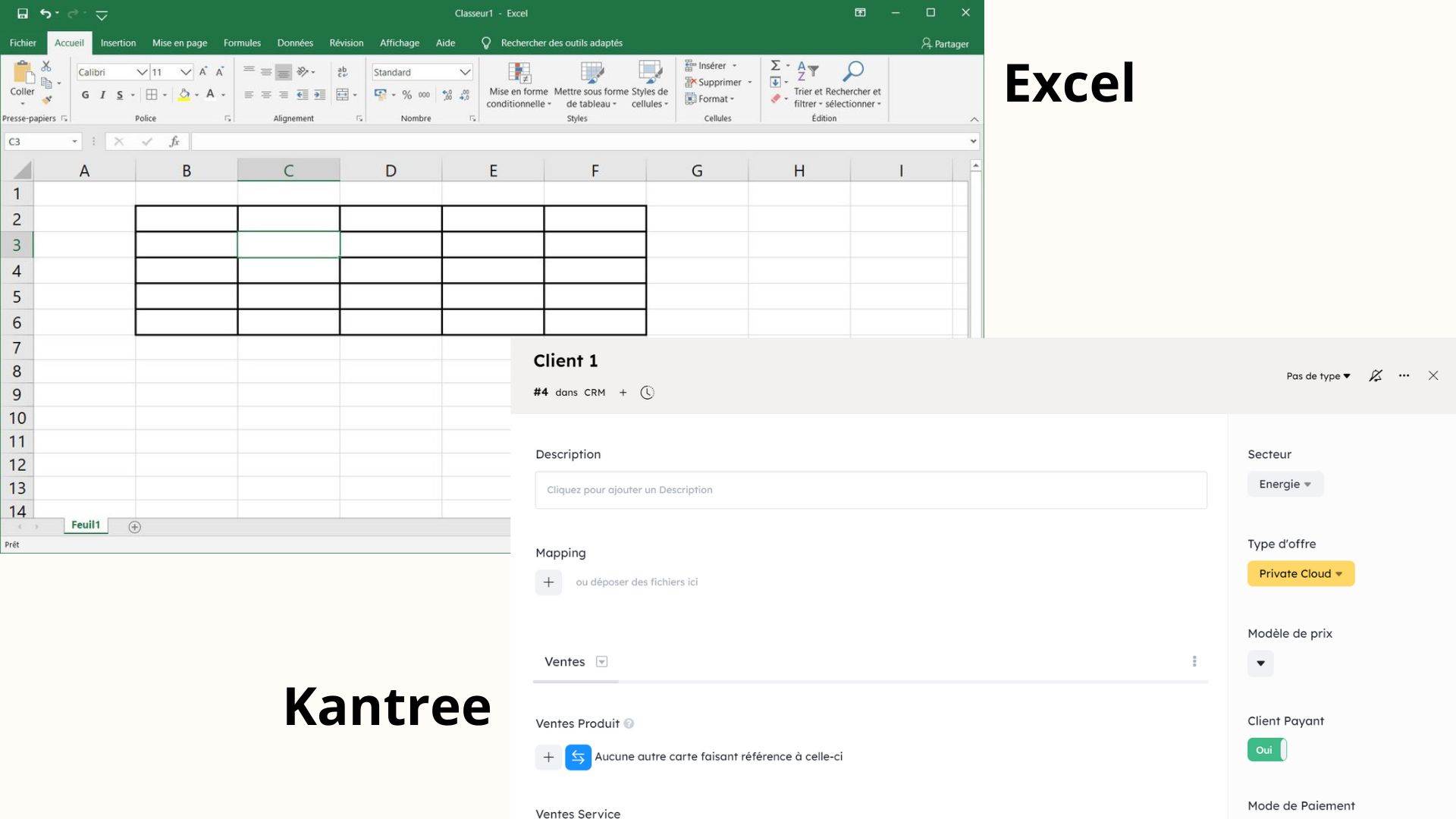Decrease font size with smaller A icon

pyautogui.click(x=220, y=71)
